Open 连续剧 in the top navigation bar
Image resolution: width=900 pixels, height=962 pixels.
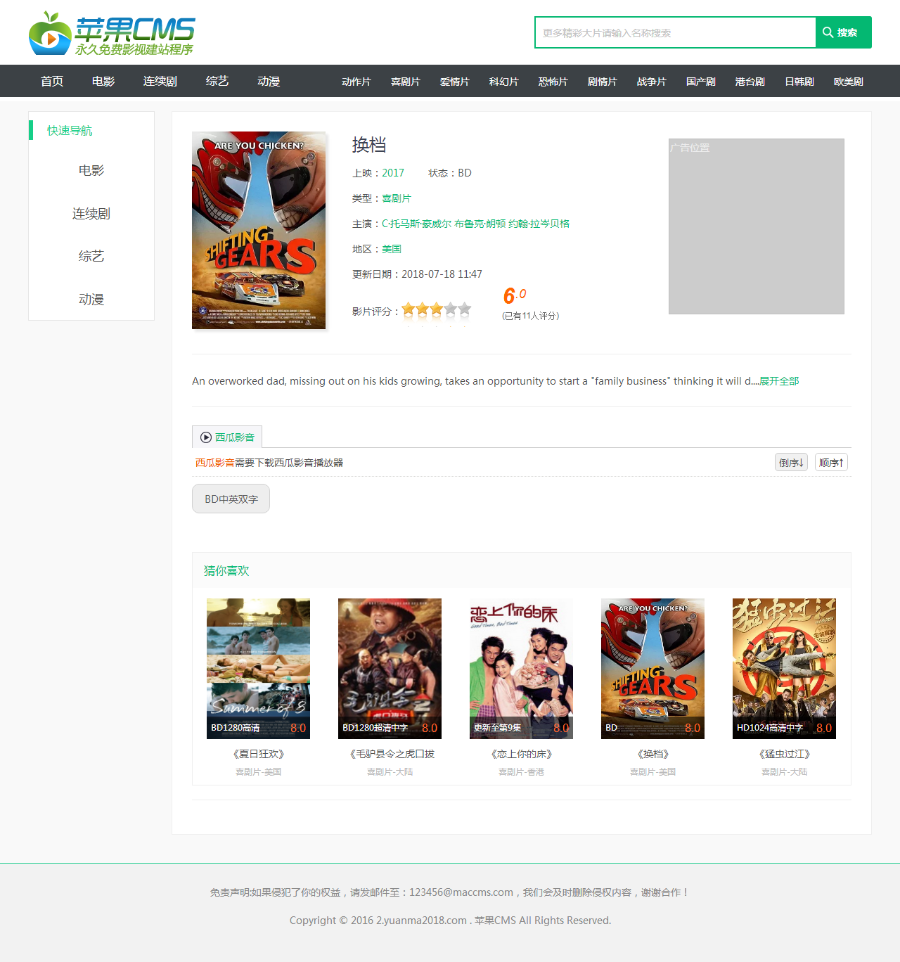160,81
